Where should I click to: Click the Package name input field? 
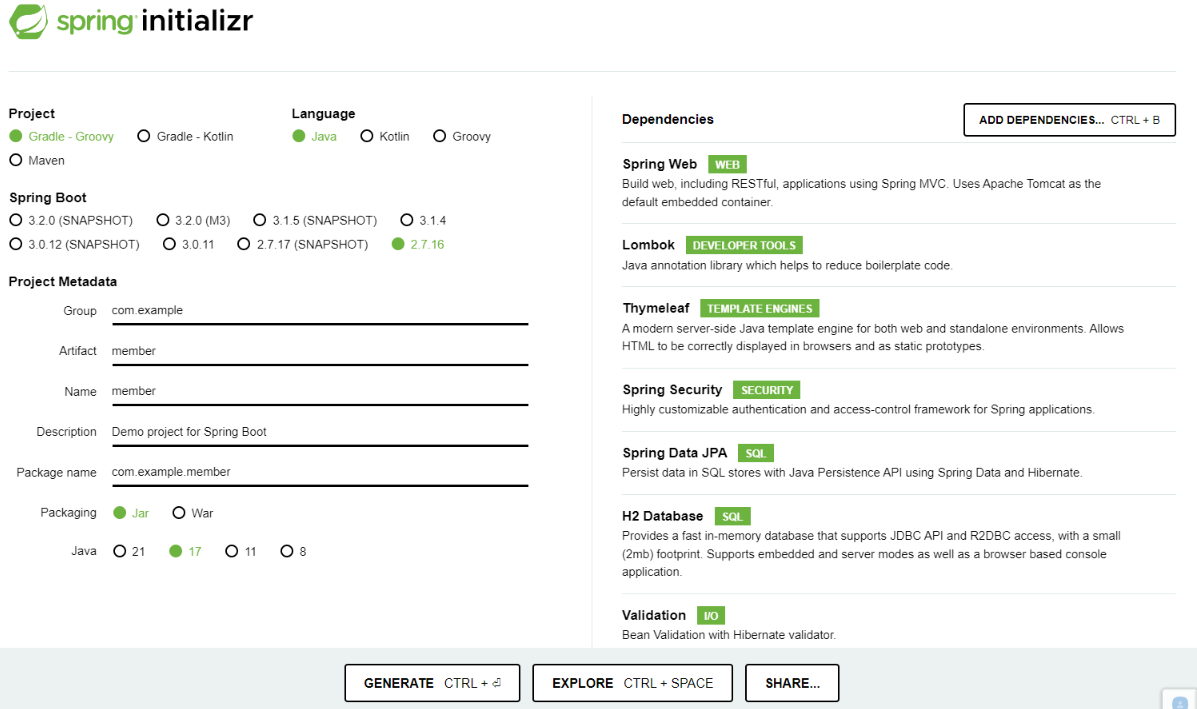[320, 472]
